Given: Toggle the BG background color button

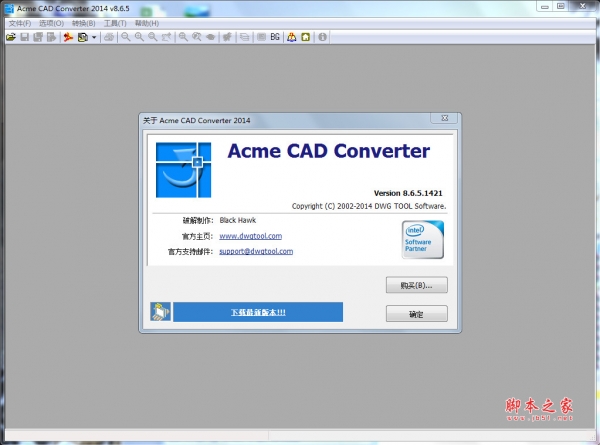Looking at the screenshot, I should [275, 37].
